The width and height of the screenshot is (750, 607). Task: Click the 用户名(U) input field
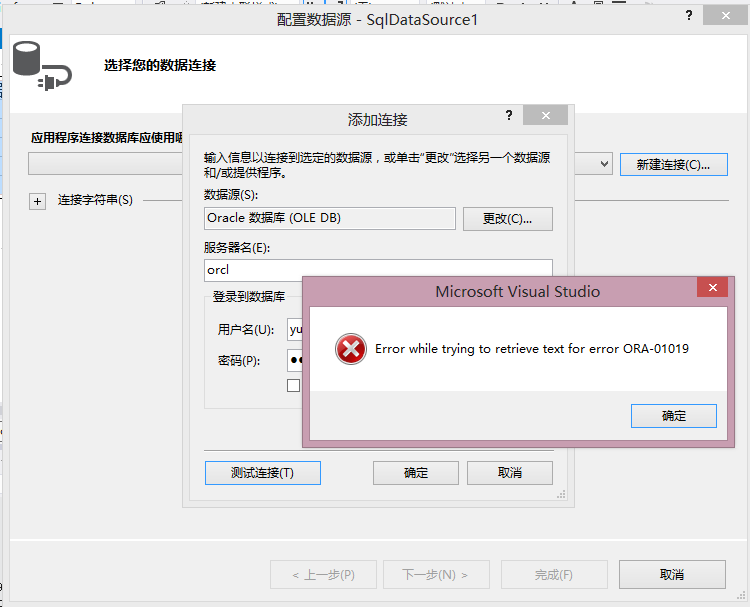[x=295, y=330]
